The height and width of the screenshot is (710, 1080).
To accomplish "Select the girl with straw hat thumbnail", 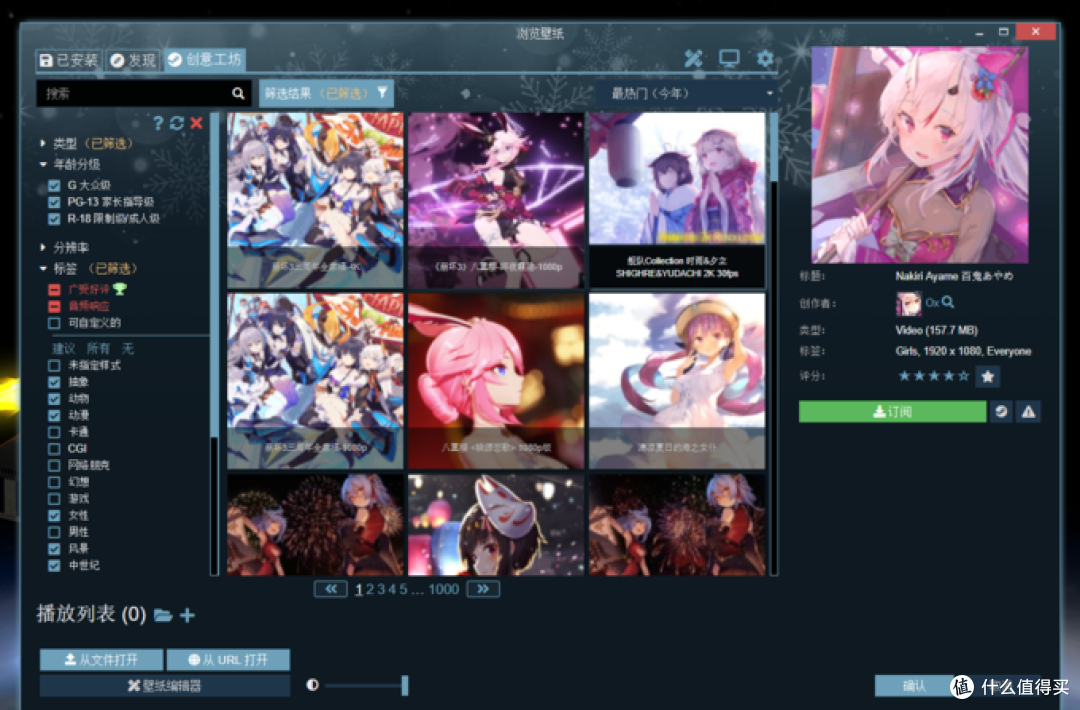I will tap(676, 381).
